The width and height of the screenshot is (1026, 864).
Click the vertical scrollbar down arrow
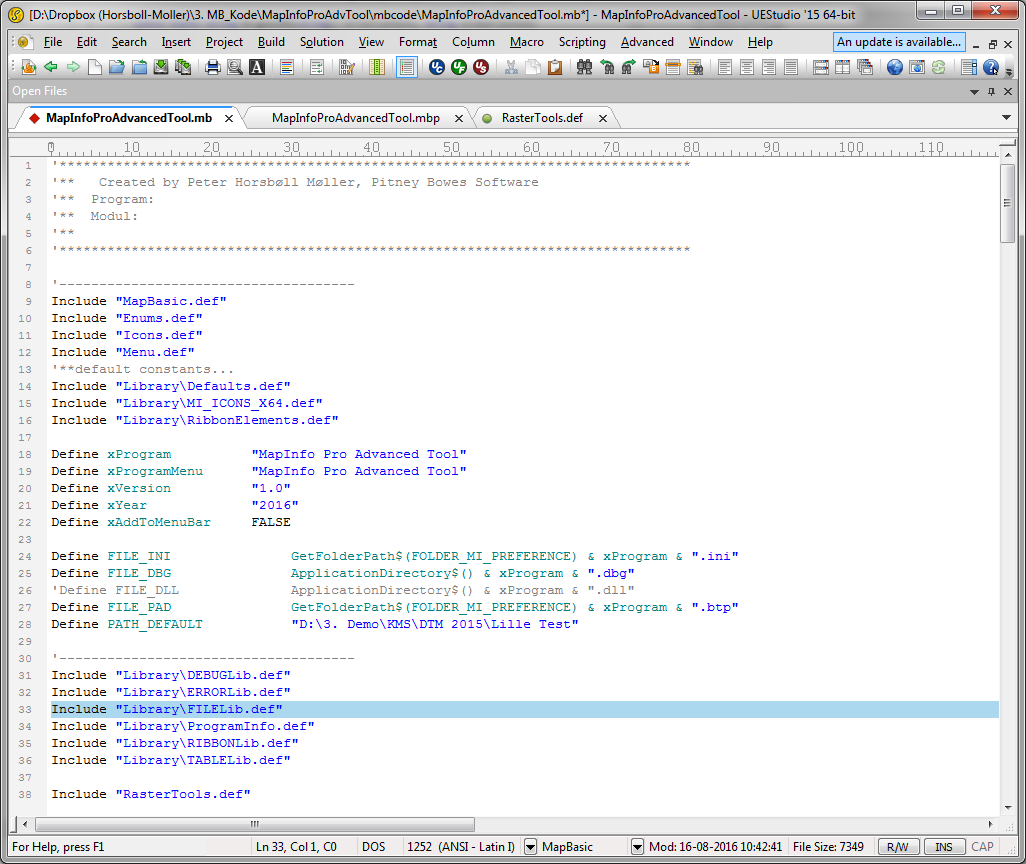(1008, 808)
